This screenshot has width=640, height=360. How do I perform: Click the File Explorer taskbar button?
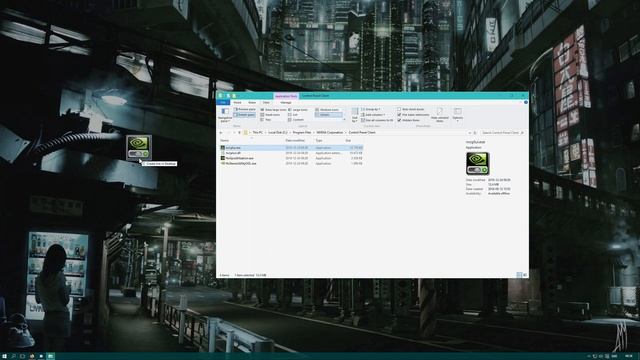pos(51,356)
